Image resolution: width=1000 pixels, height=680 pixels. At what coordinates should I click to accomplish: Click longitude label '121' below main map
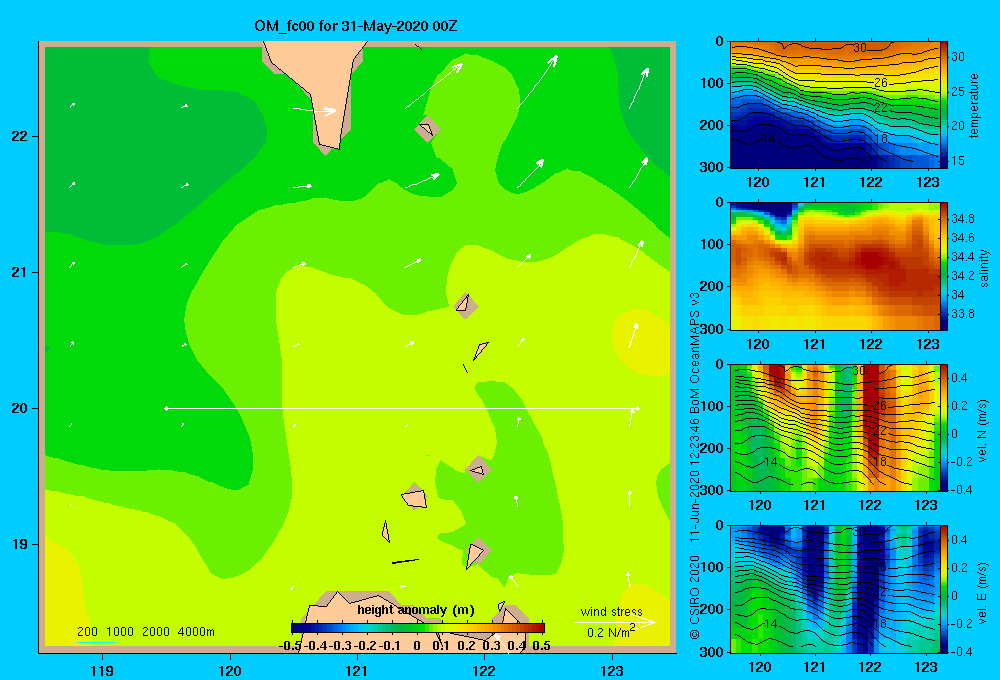(357, 670)
